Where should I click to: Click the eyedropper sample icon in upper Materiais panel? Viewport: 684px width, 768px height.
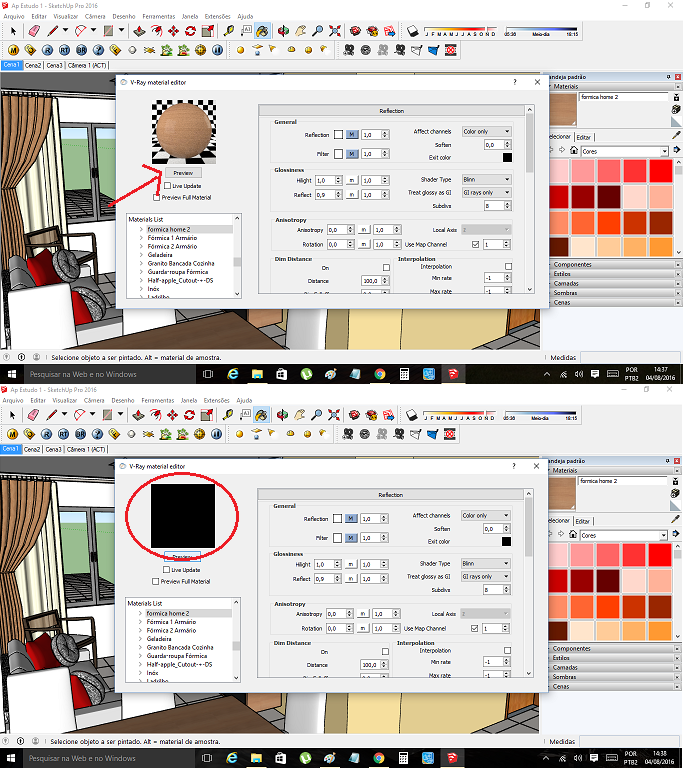(x=677, y=135)
